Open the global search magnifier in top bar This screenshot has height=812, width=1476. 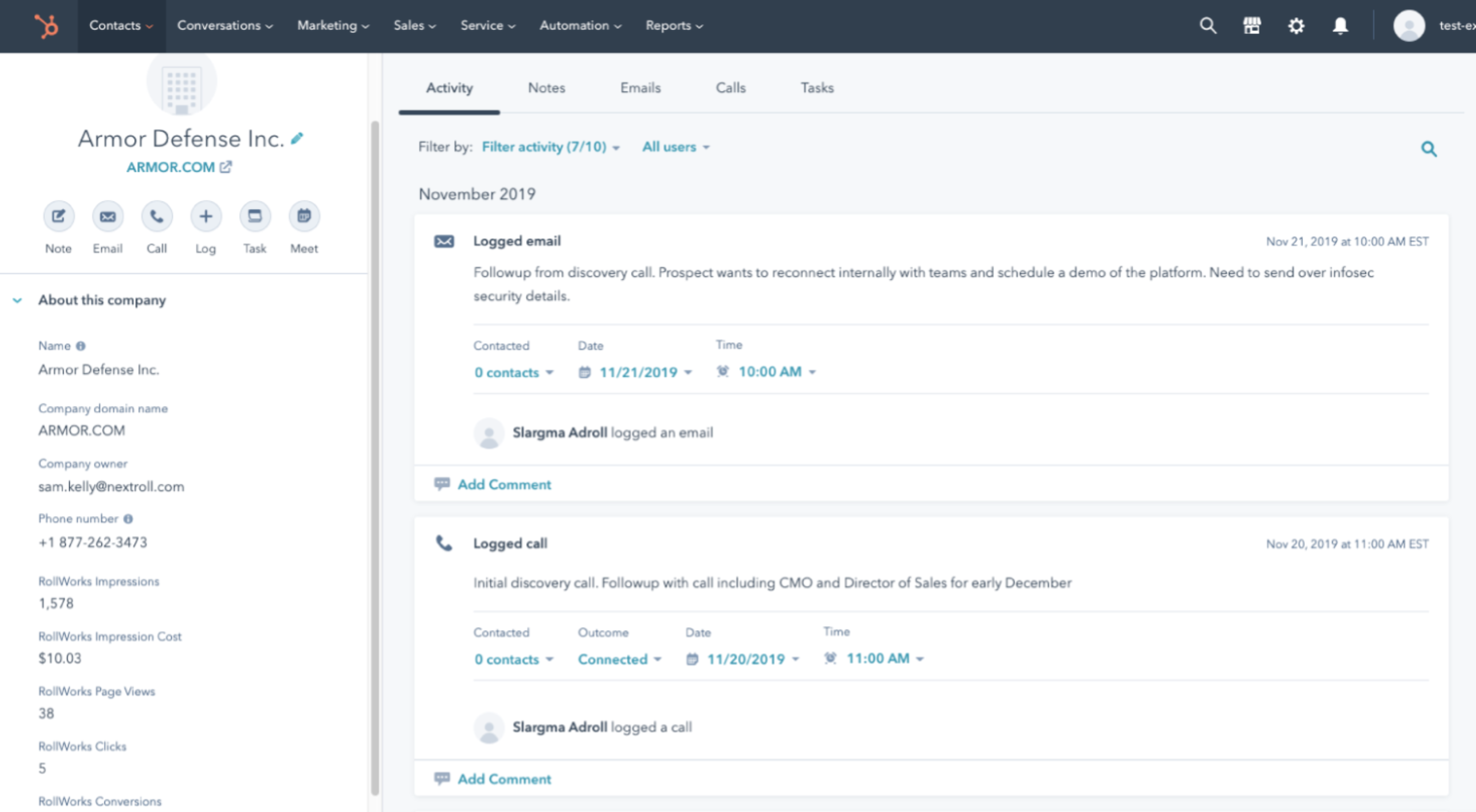click(x=1208, y=26)
